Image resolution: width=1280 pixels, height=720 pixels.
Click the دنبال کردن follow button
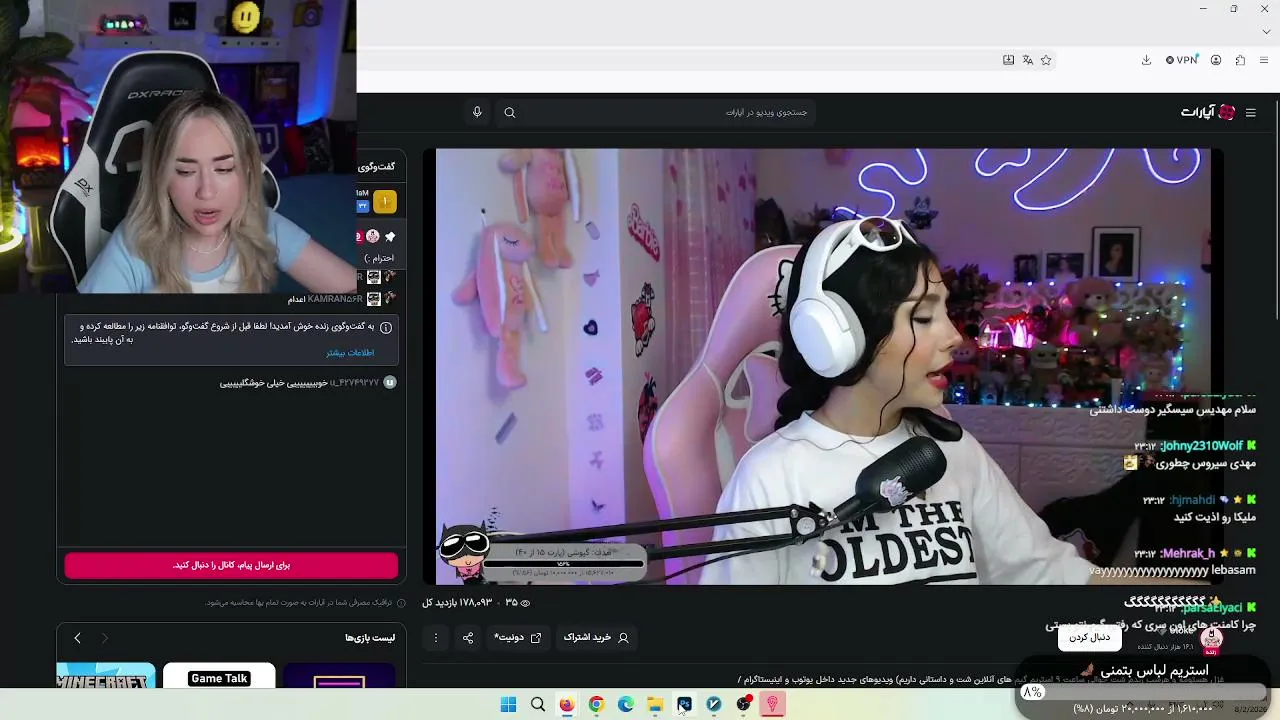1089,637
